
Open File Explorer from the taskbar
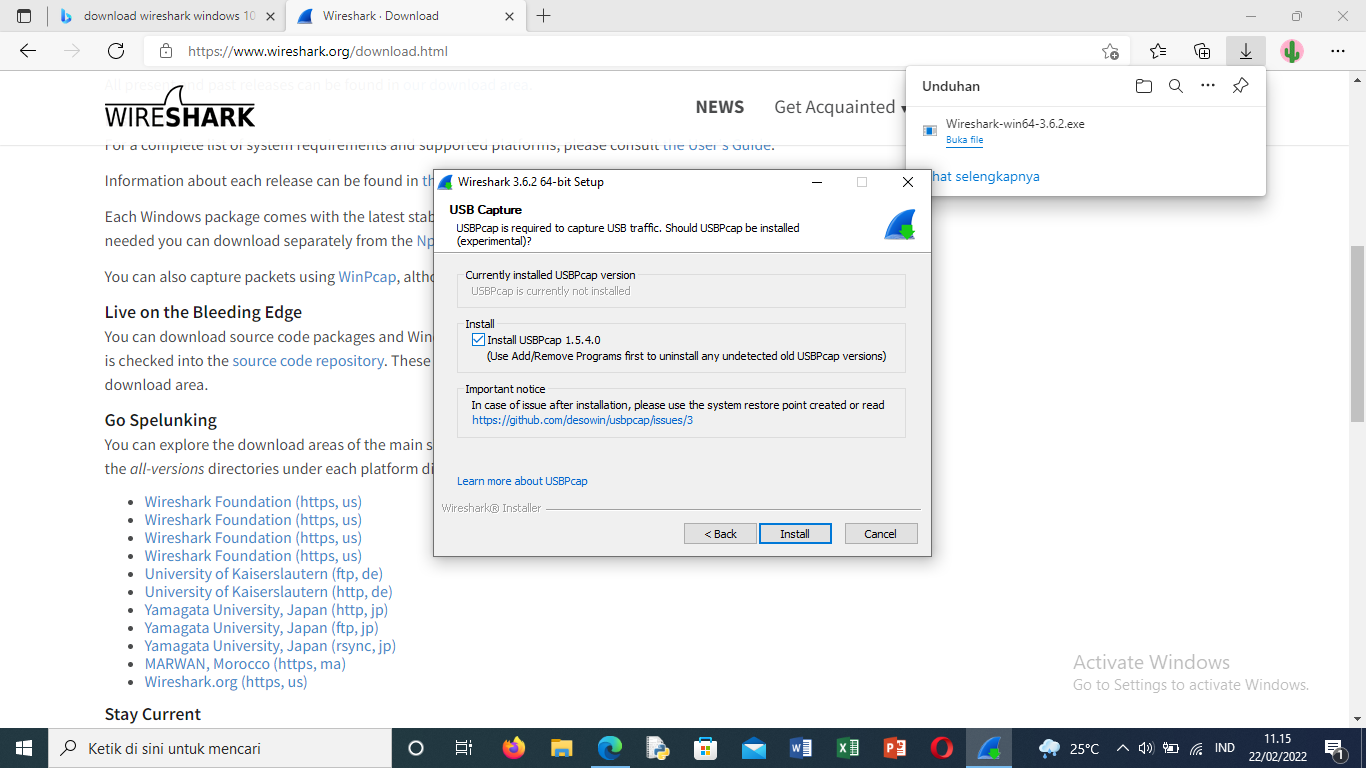[561, 748]
